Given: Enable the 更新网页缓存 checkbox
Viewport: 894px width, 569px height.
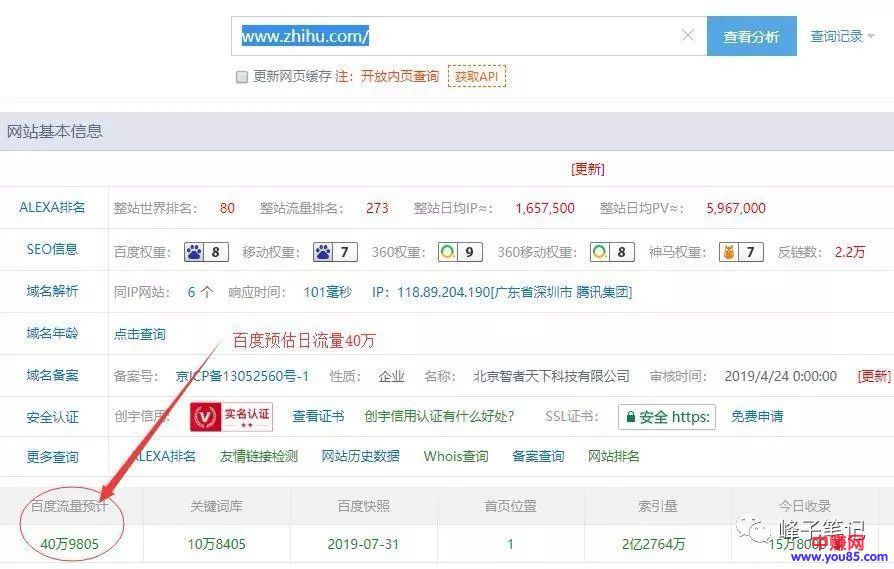Looking at the screenshot, I should click(242, 77).
